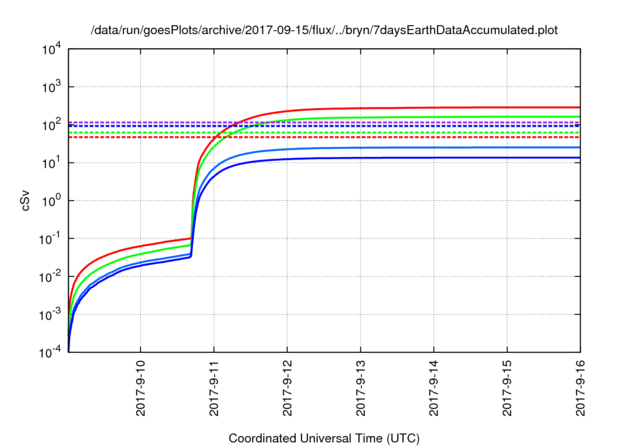Click the 10^2 y-axis tick label
This screenshot has width=640, height=448.
pos(51,125)
